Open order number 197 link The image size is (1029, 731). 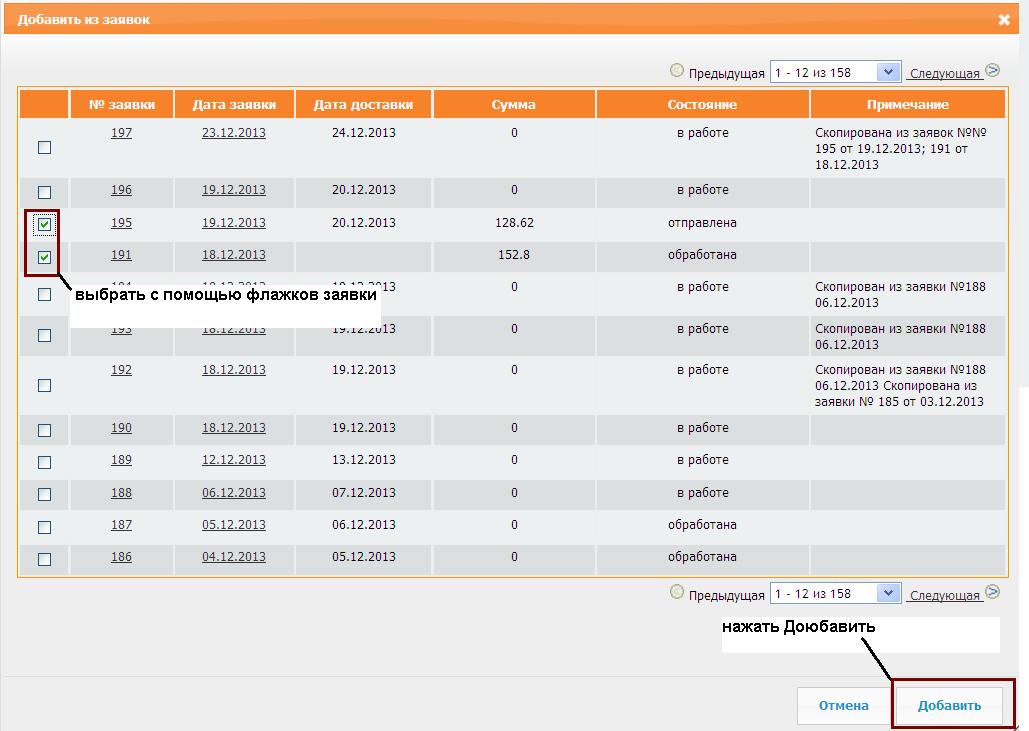[x=121, y=133]
